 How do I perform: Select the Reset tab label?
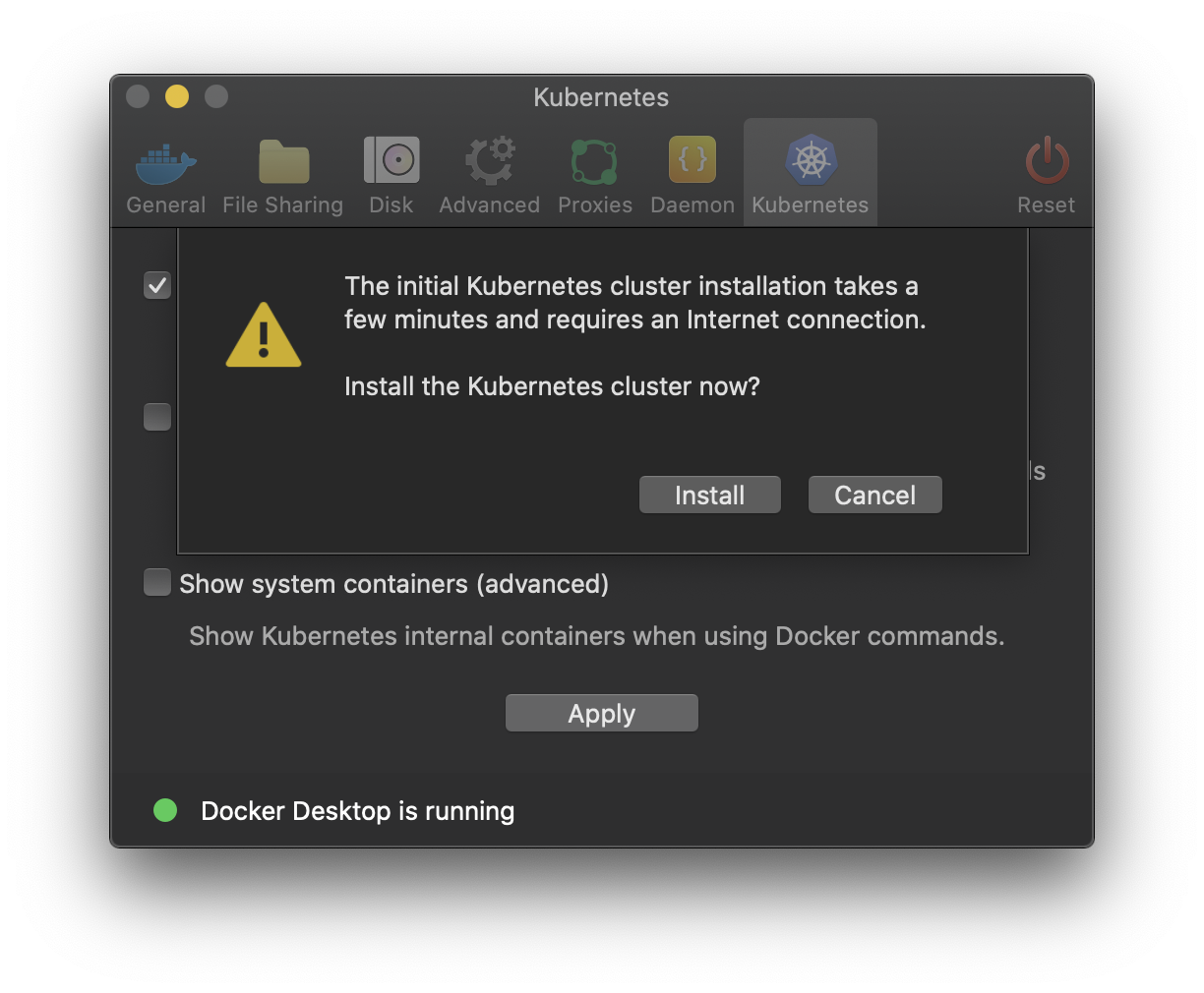1046,204
